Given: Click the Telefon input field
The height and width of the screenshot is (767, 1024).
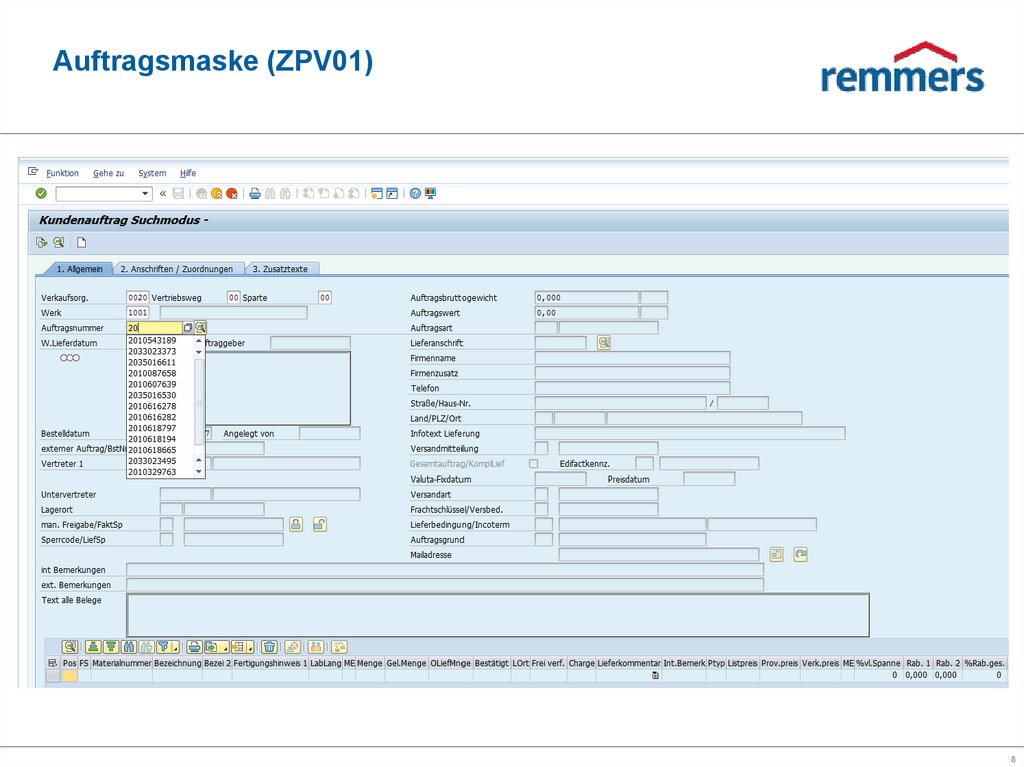Looking at the screenshot, I should (x=632, y=388).
